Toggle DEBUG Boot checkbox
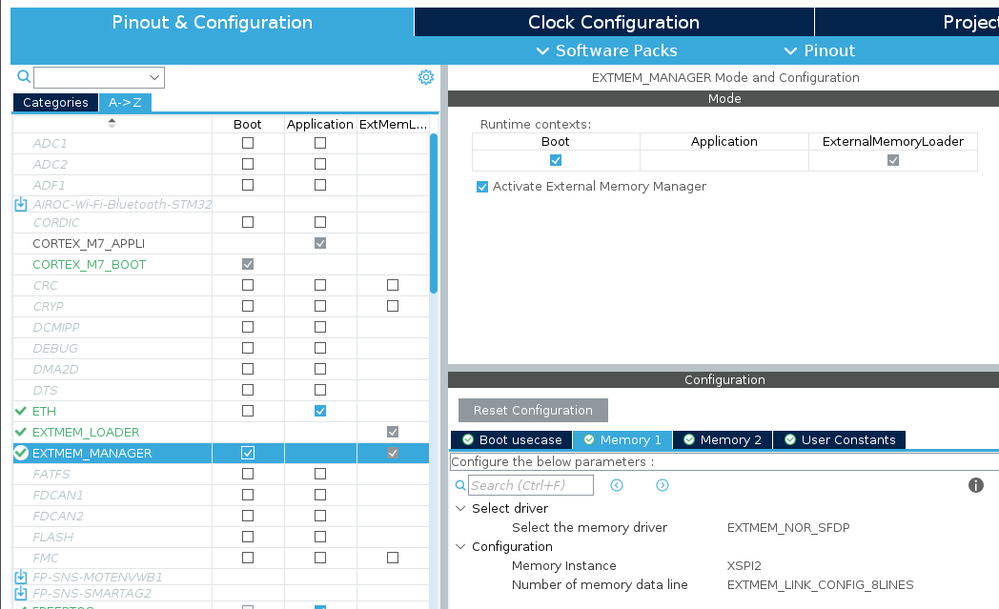The image size is (999, 609). pyautogui.click(x=248, y=348)
